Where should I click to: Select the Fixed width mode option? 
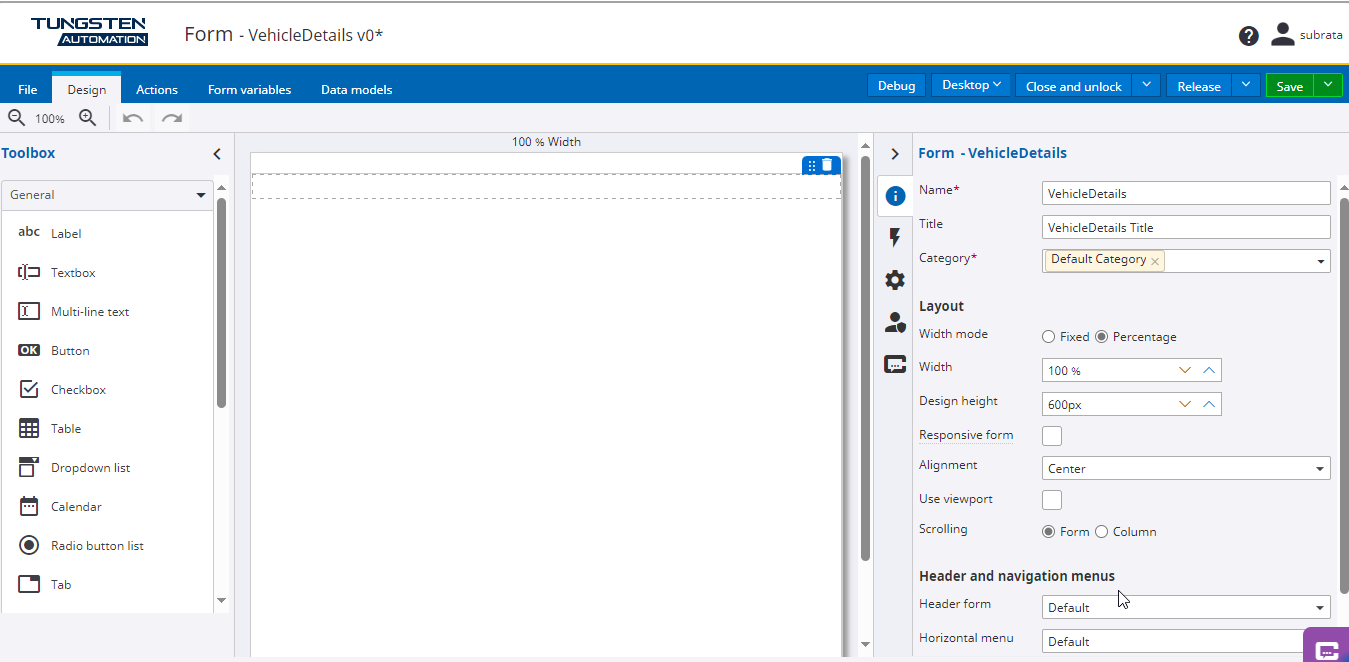1049,337
